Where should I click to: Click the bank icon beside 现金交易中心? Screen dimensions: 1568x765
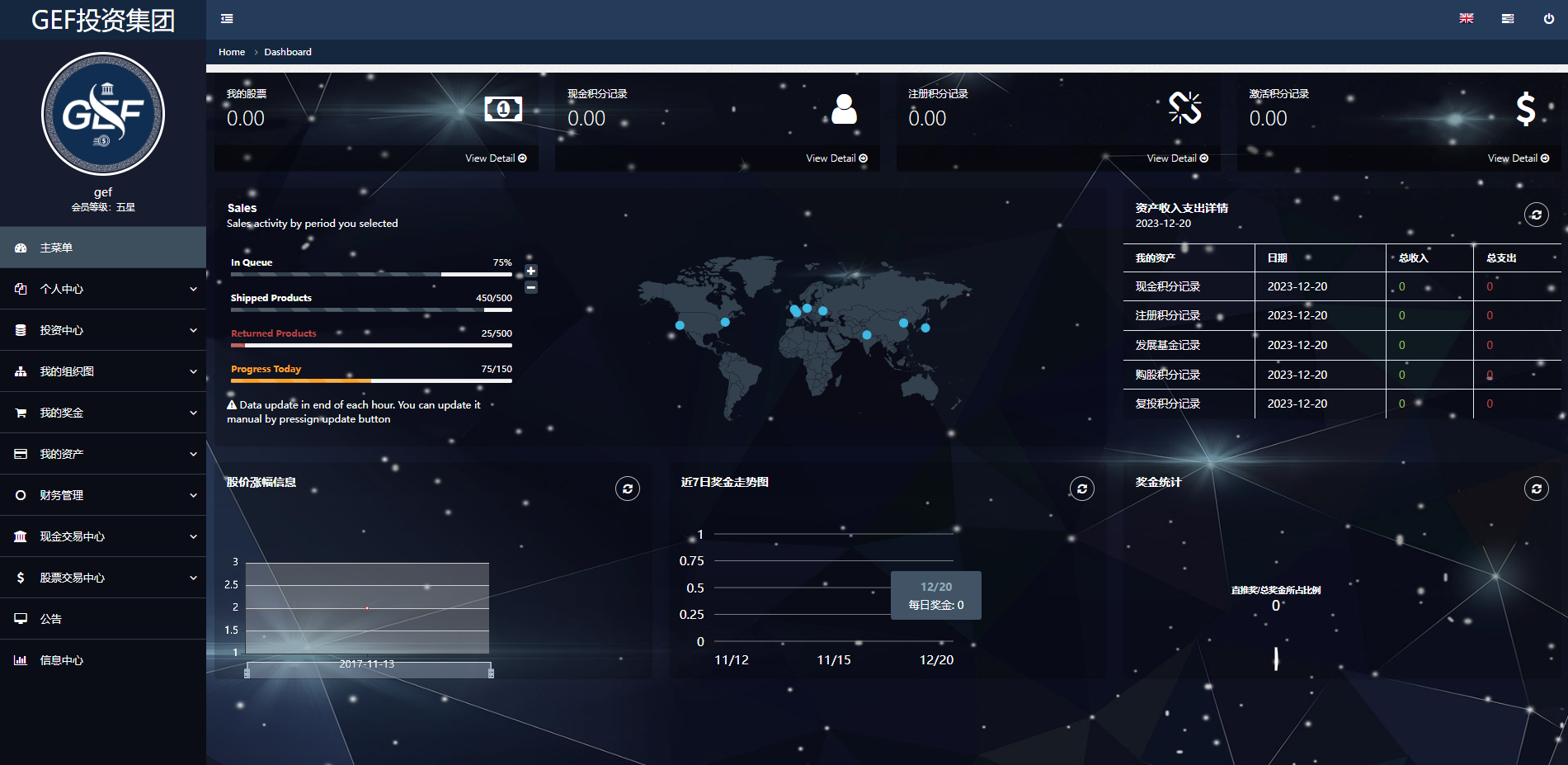tap(21, 536)
